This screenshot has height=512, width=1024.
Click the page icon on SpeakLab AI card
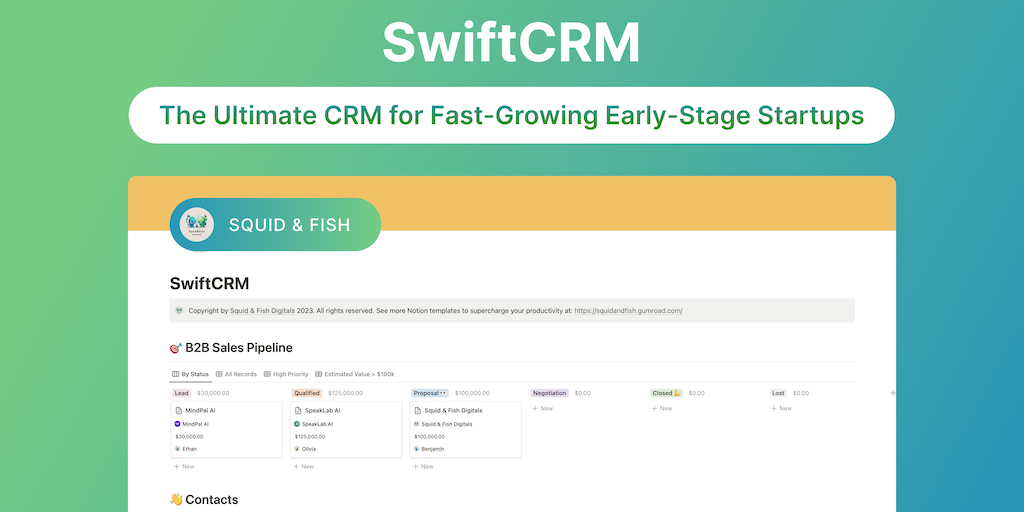tap(298, 411)
